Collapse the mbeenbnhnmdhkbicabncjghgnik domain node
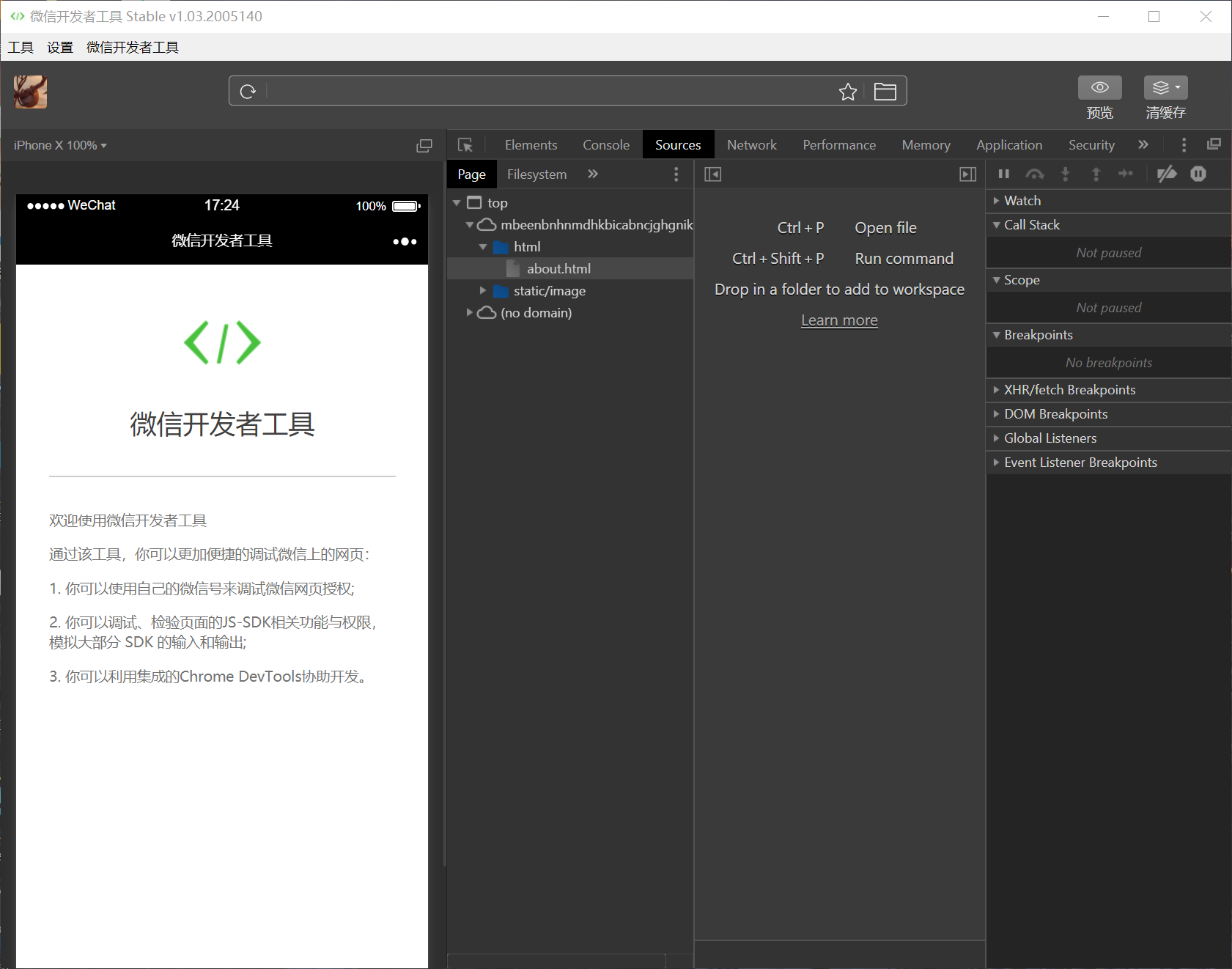Screen dimensions: 1232x969 (470, 225)
